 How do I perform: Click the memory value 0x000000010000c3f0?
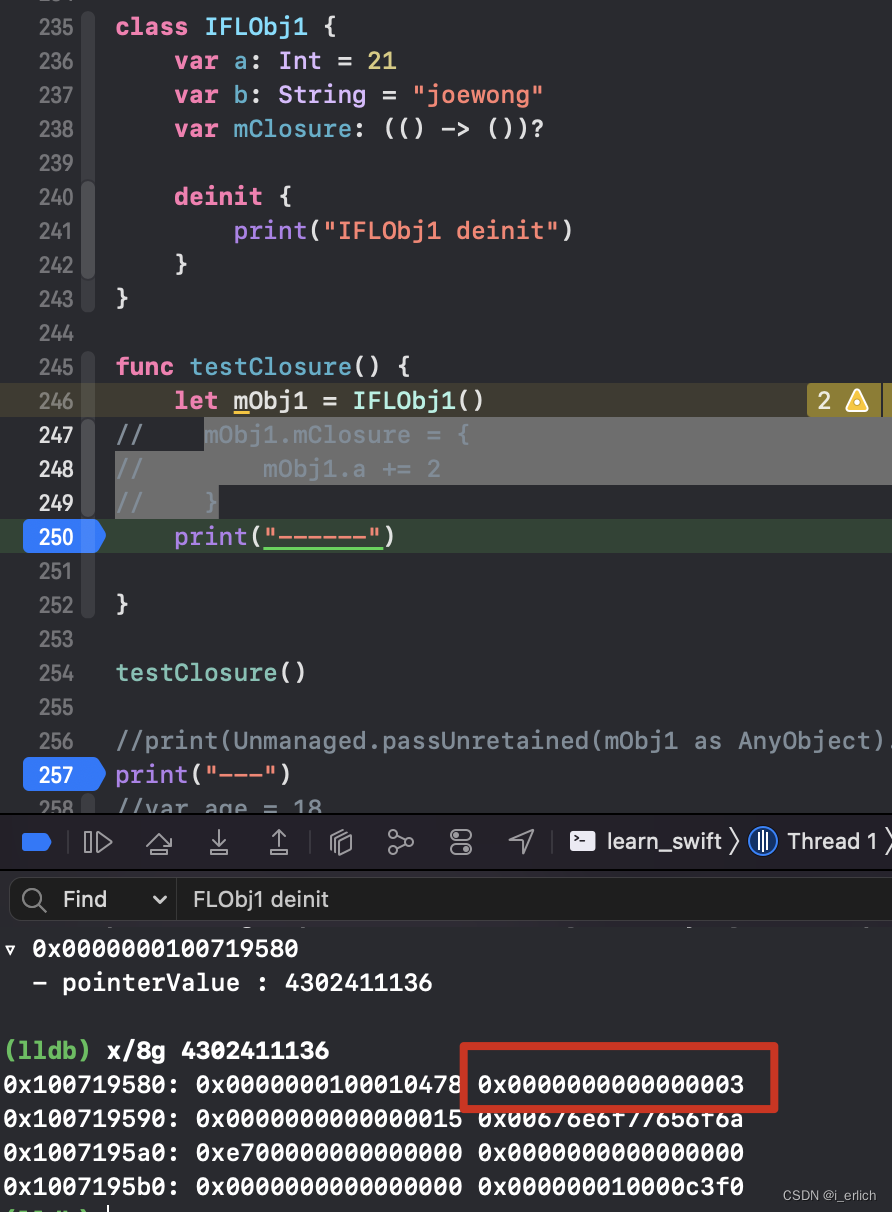click(x=610, y=1187)
